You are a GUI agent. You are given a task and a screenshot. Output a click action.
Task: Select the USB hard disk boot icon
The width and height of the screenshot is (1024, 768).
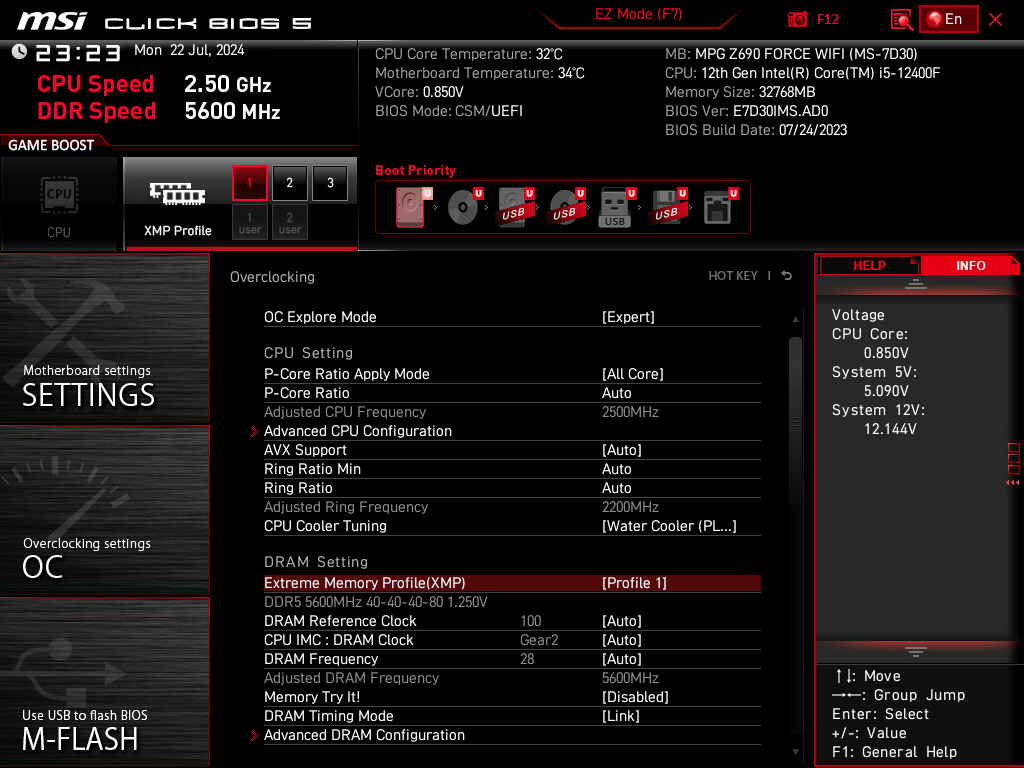click(515, 207)
